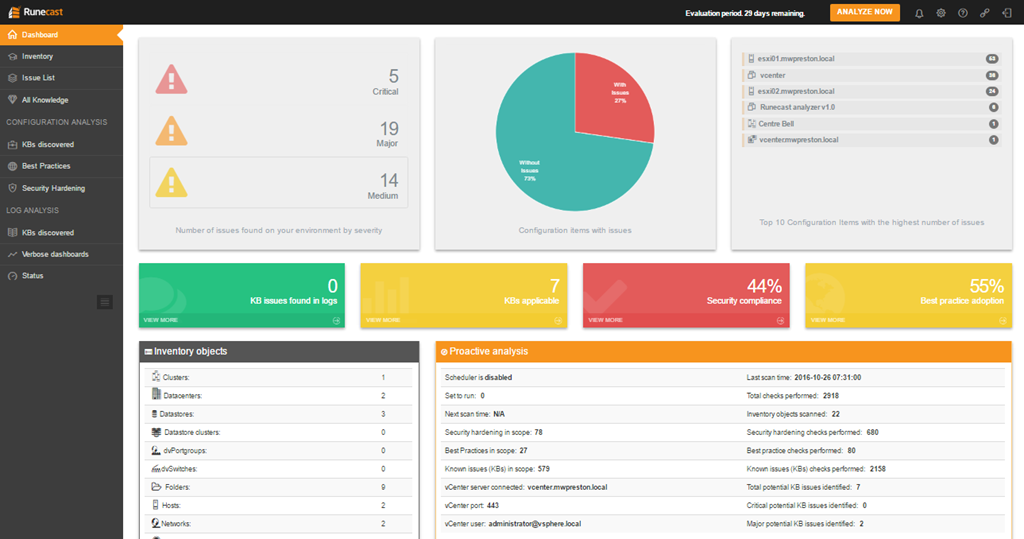The width and height of the screenshot is (1024, 539).
Task: Open Best Practices in sidebar
Action: pyautogui.click(x=61, y=166)
